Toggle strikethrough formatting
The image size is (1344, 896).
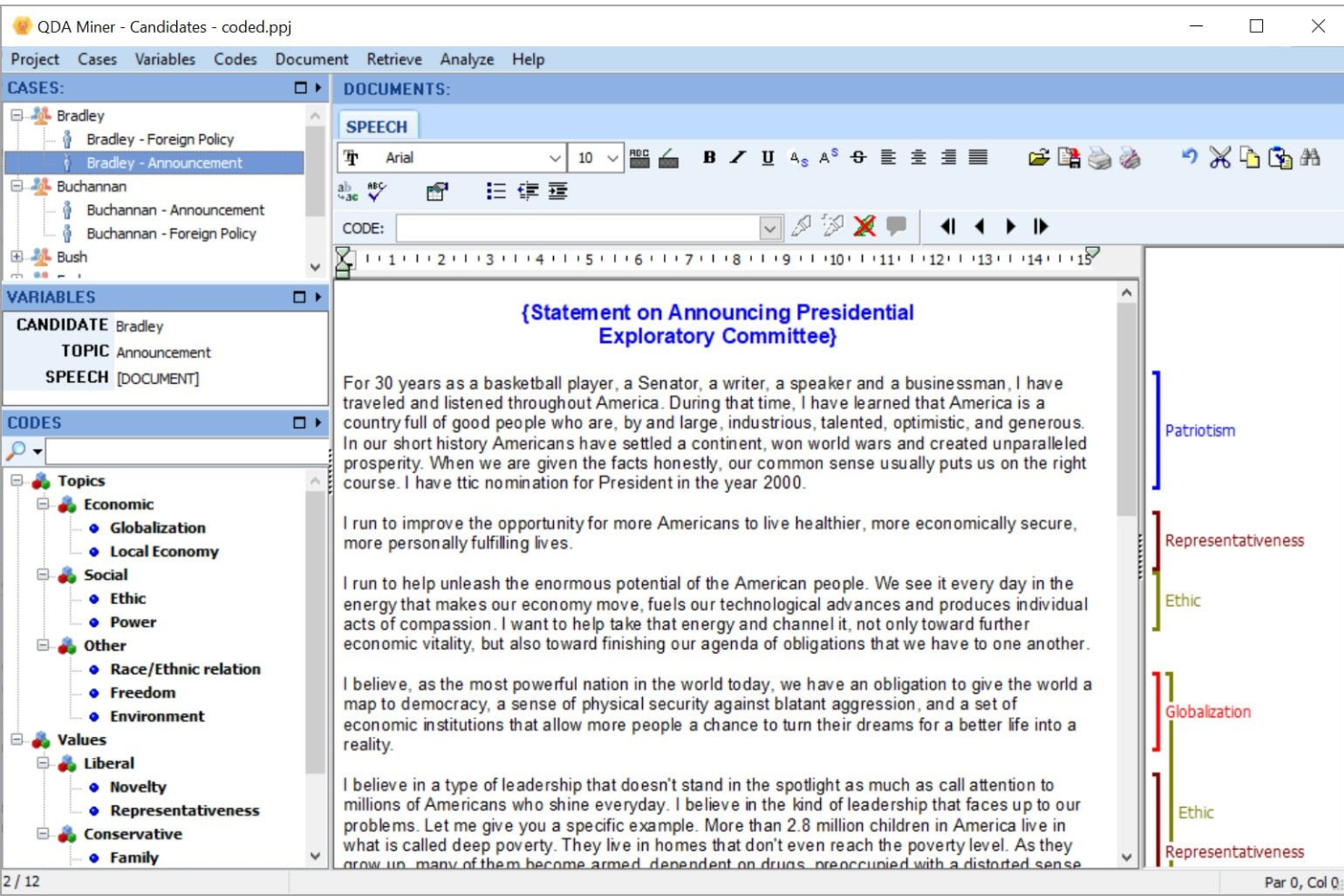pos(858,158)
